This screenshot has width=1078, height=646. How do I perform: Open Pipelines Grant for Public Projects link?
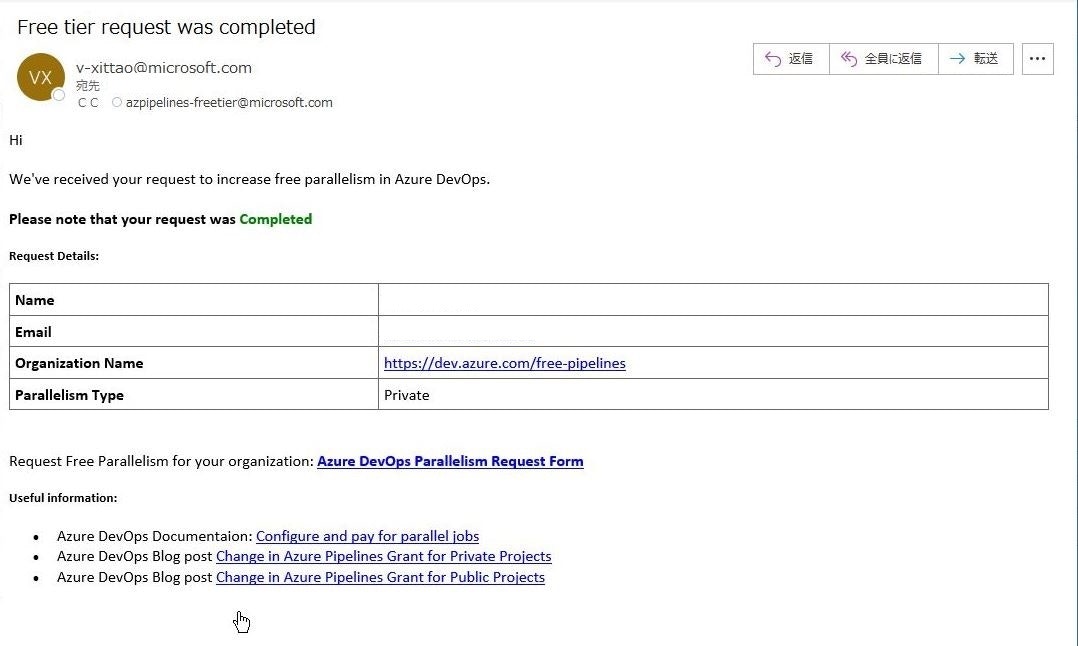[x=380, y=577]
